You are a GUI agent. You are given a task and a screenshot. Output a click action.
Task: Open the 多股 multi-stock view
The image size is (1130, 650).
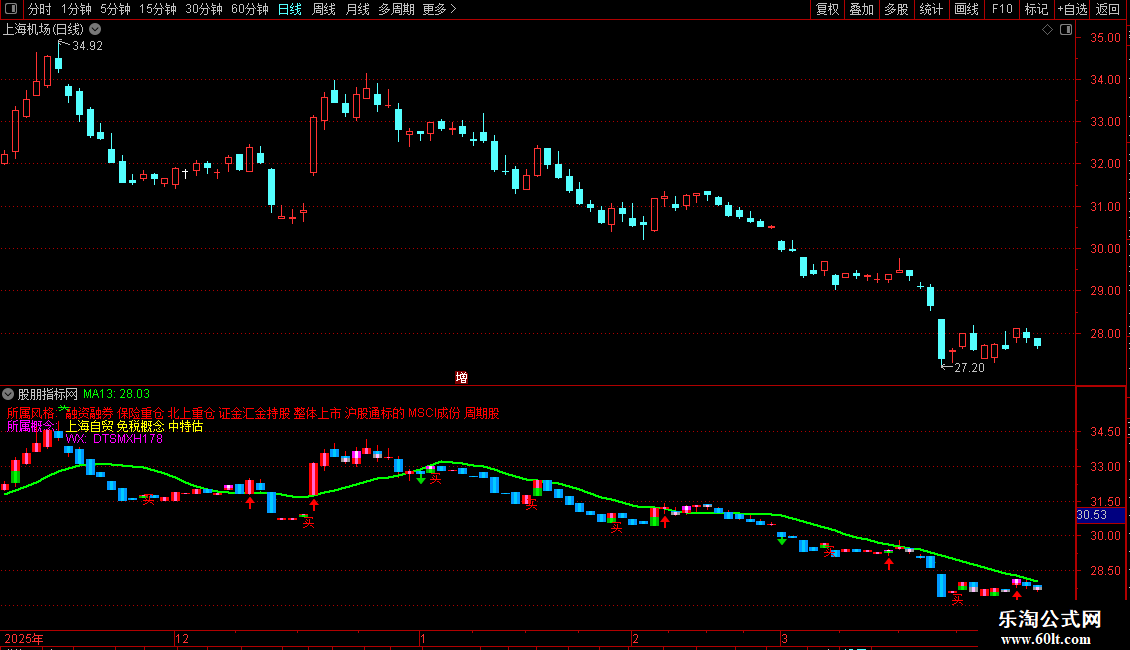point(896,9)
